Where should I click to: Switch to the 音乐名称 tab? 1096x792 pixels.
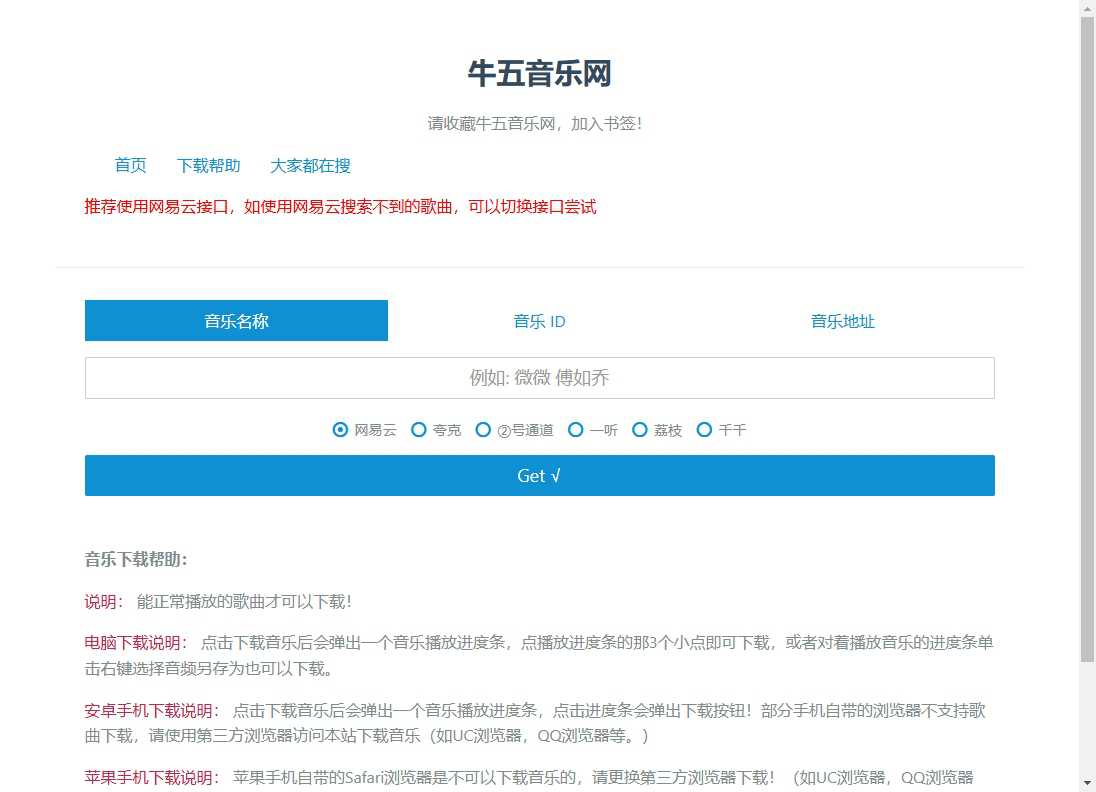click(236, 321)
